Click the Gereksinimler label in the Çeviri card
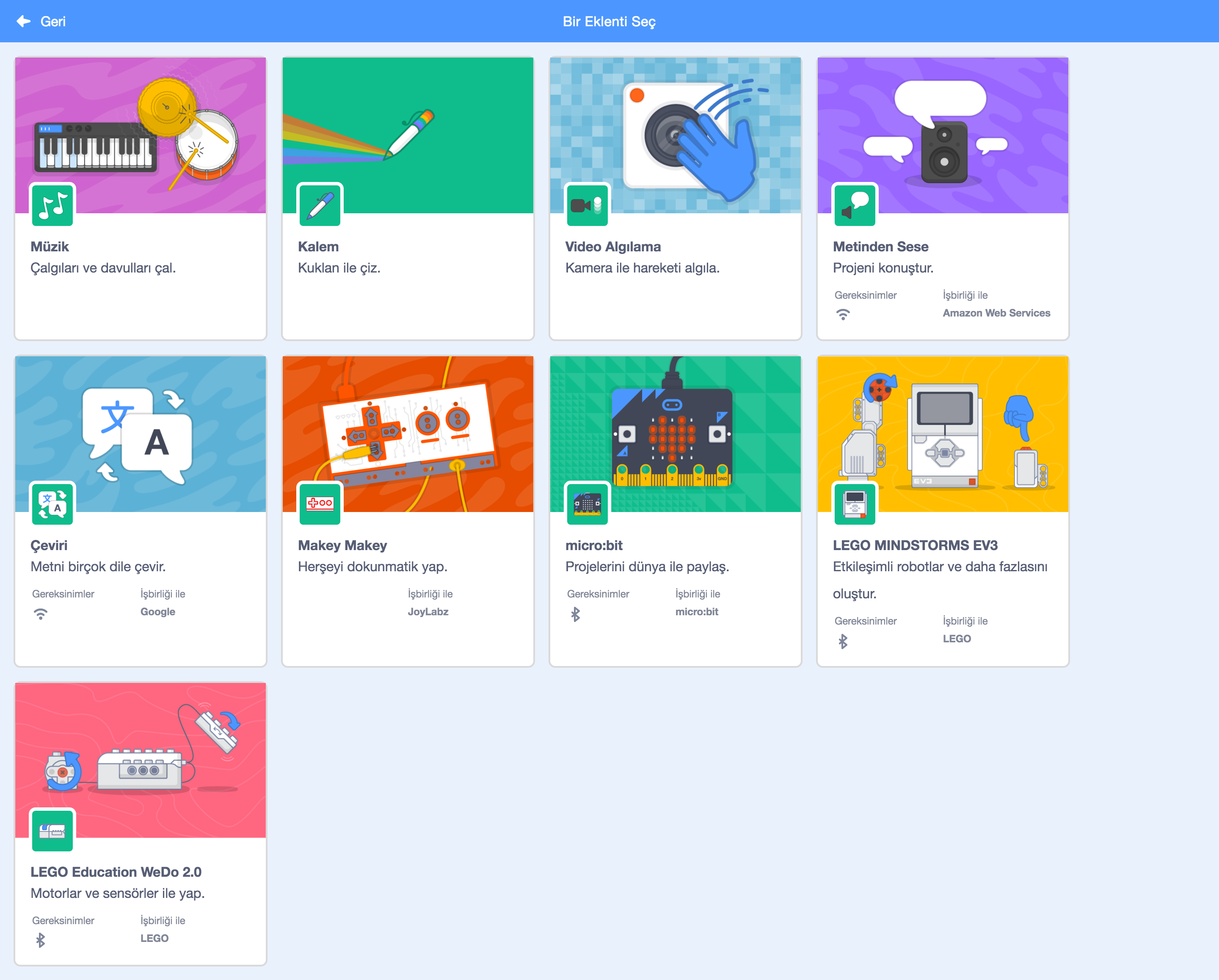The width and height of the screenshot is (1219, 980). 63,594
